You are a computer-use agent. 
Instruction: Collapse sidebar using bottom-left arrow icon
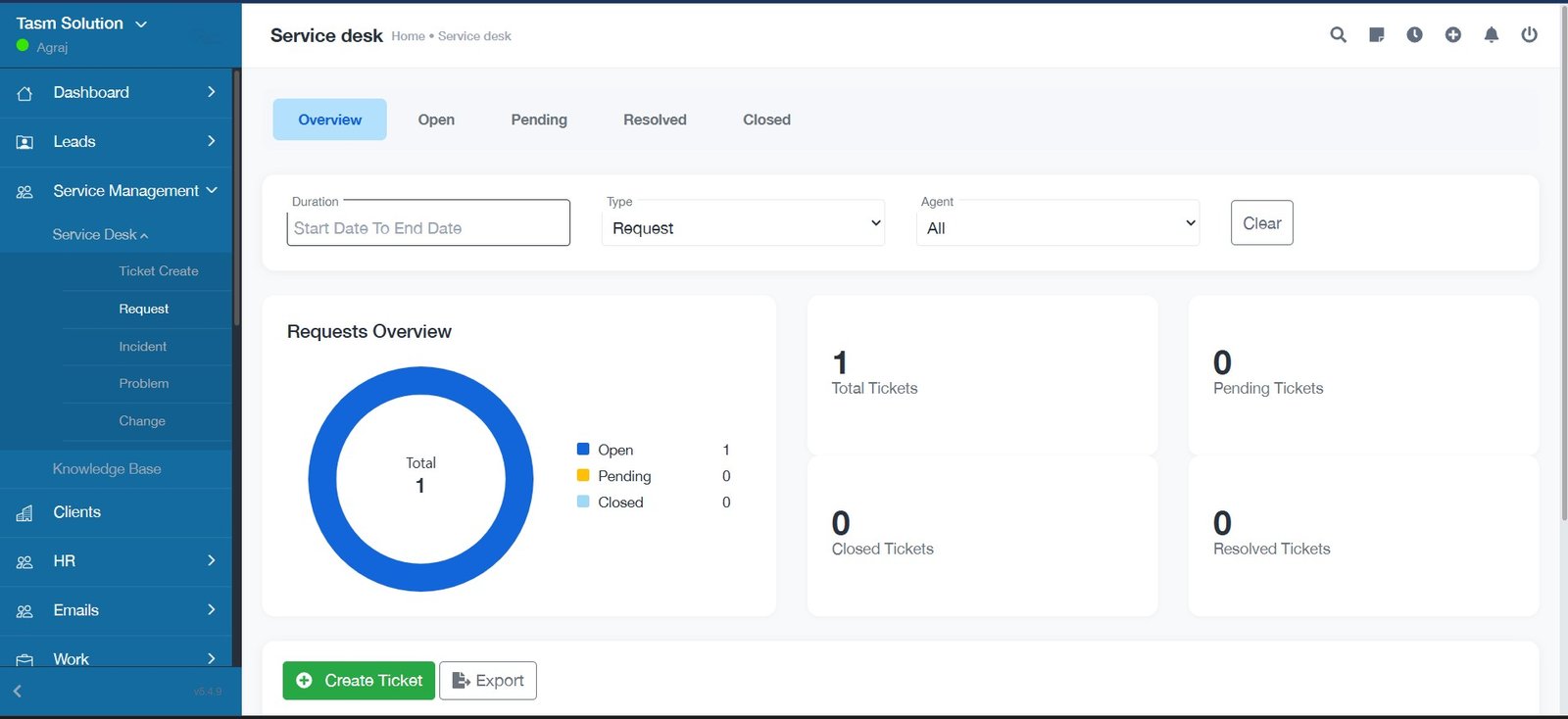click(x=18, y=692)
